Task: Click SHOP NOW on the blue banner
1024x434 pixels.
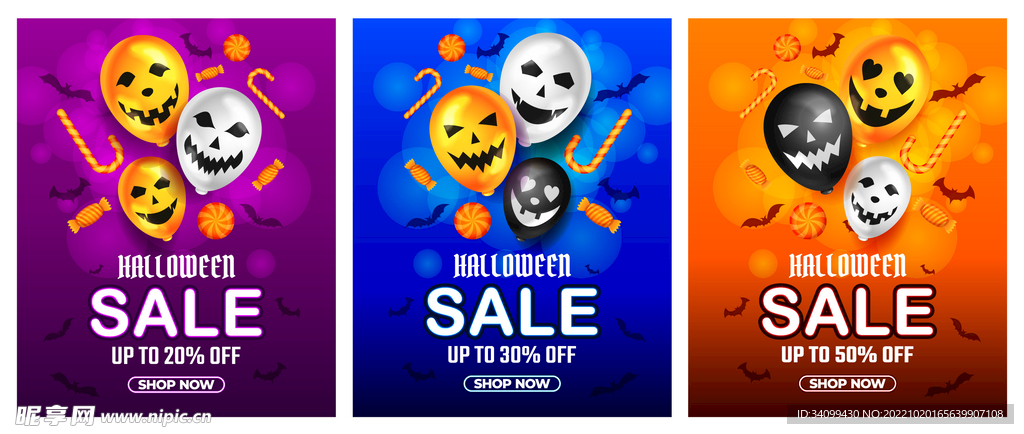Action: coord(512,384)
